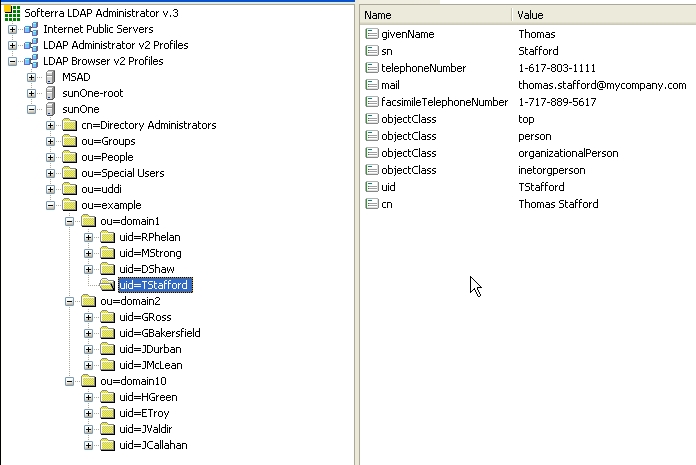Viewport: 696px width, 465px height.
Task: Collapse the ou=domain2 node
Action: [x=70, y=301]
